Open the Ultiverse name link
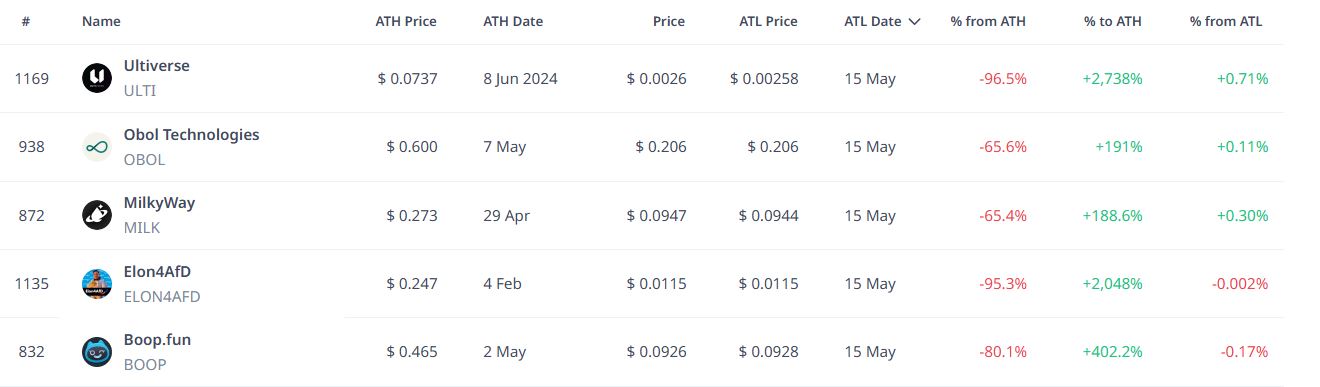The height and width of the screenshot is (387, 1320). pyautogui.click(x=156, y=66)
